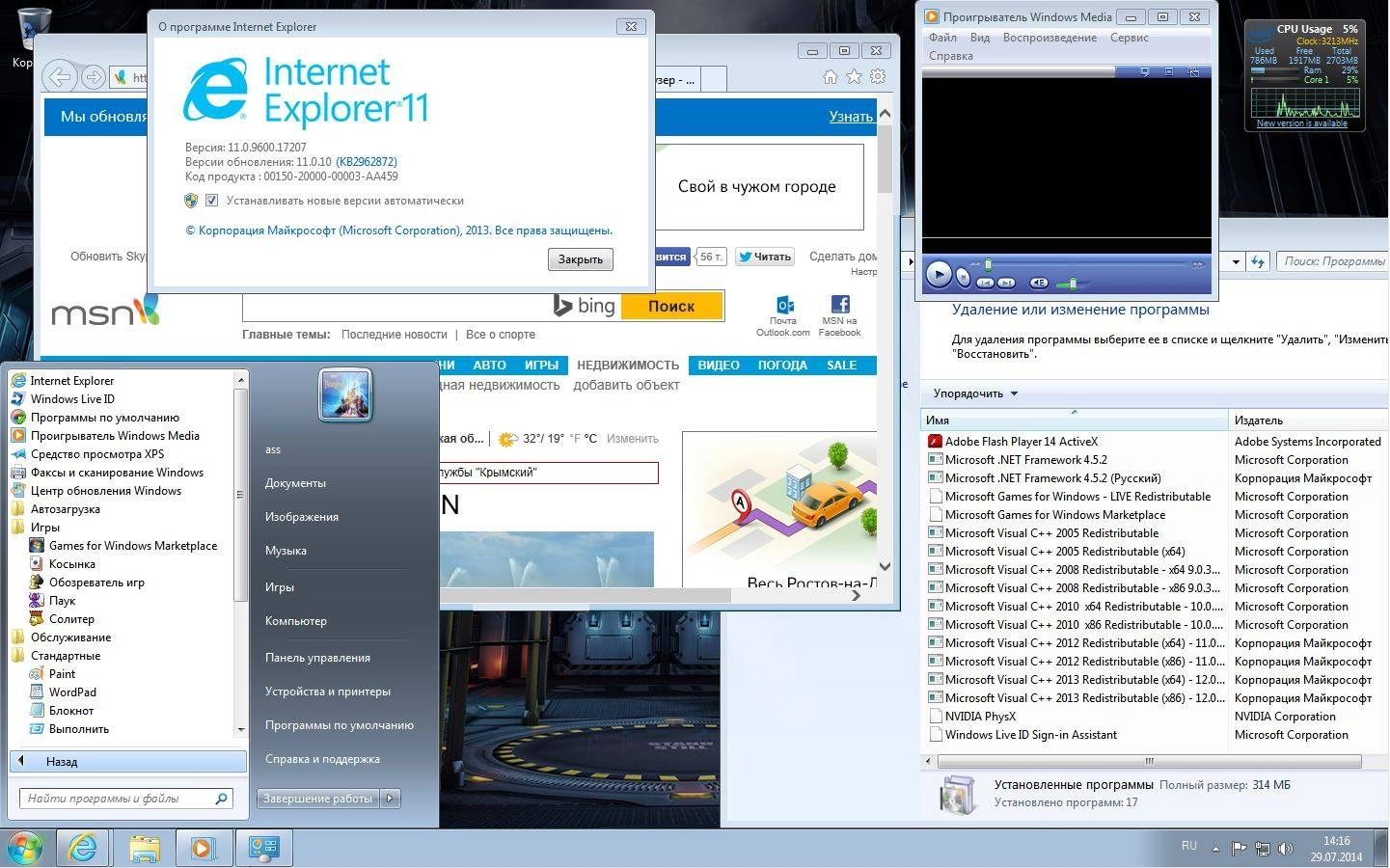Click Последние новости link on MSN
The height and width of the screenshot is (868, 1390).
395,335
